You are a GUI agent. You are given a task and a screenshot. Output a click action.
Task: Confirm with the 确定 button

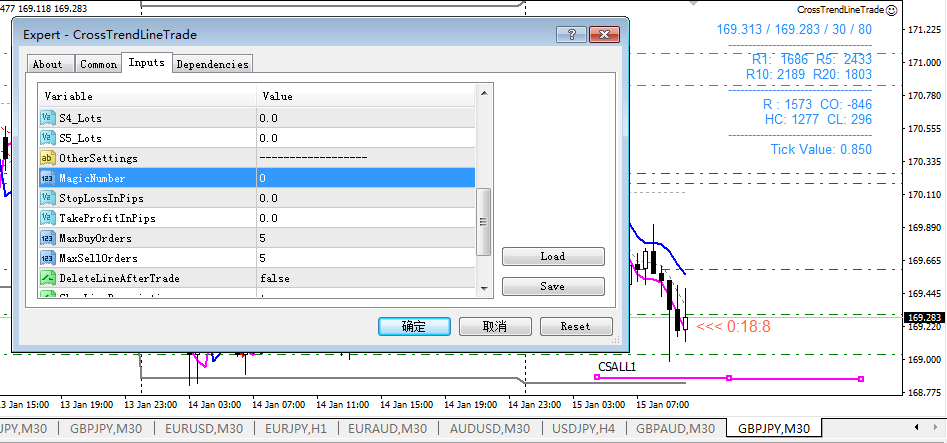414,326
